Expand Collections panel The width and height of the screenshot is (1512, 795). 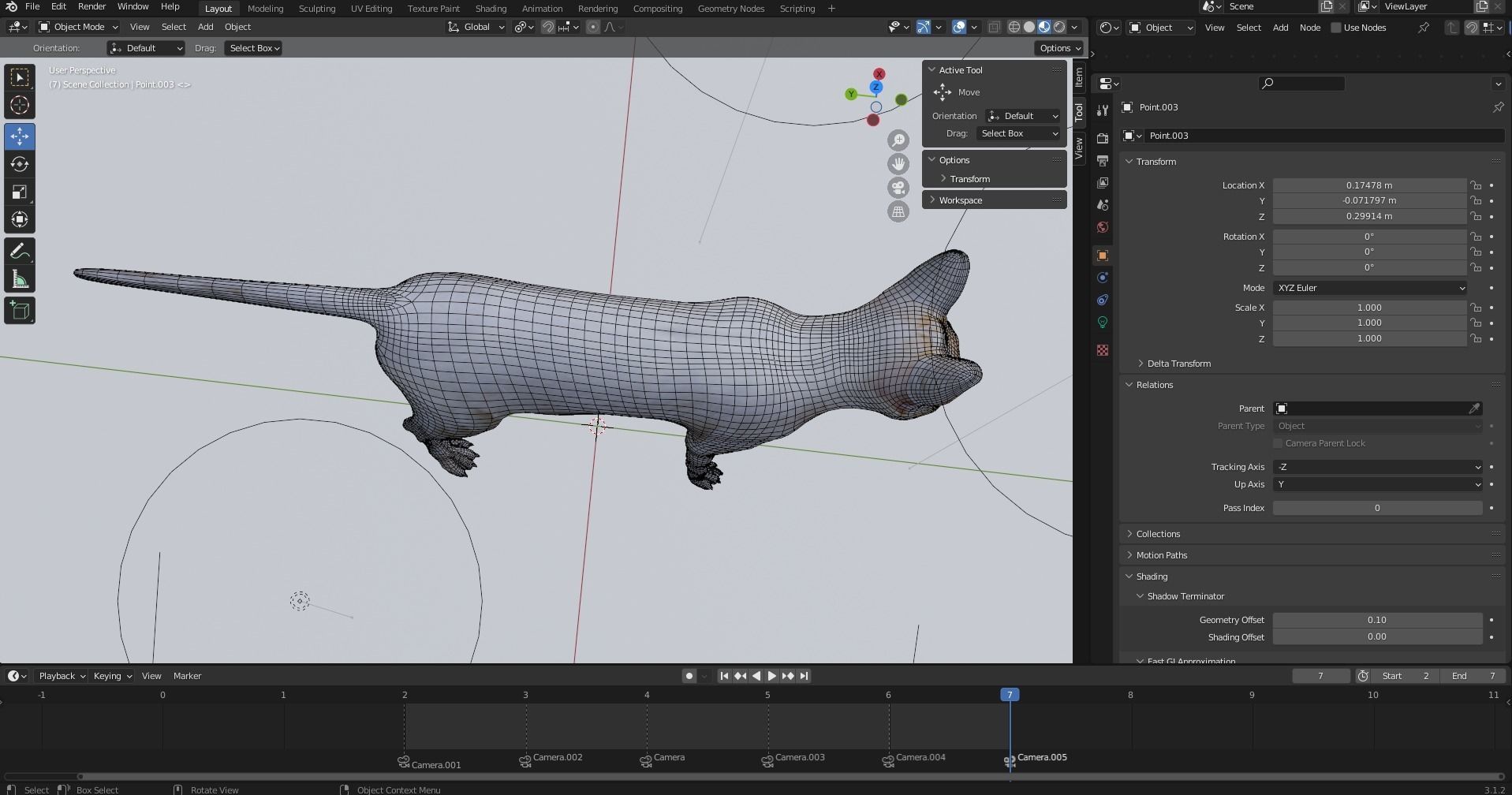1158,534
